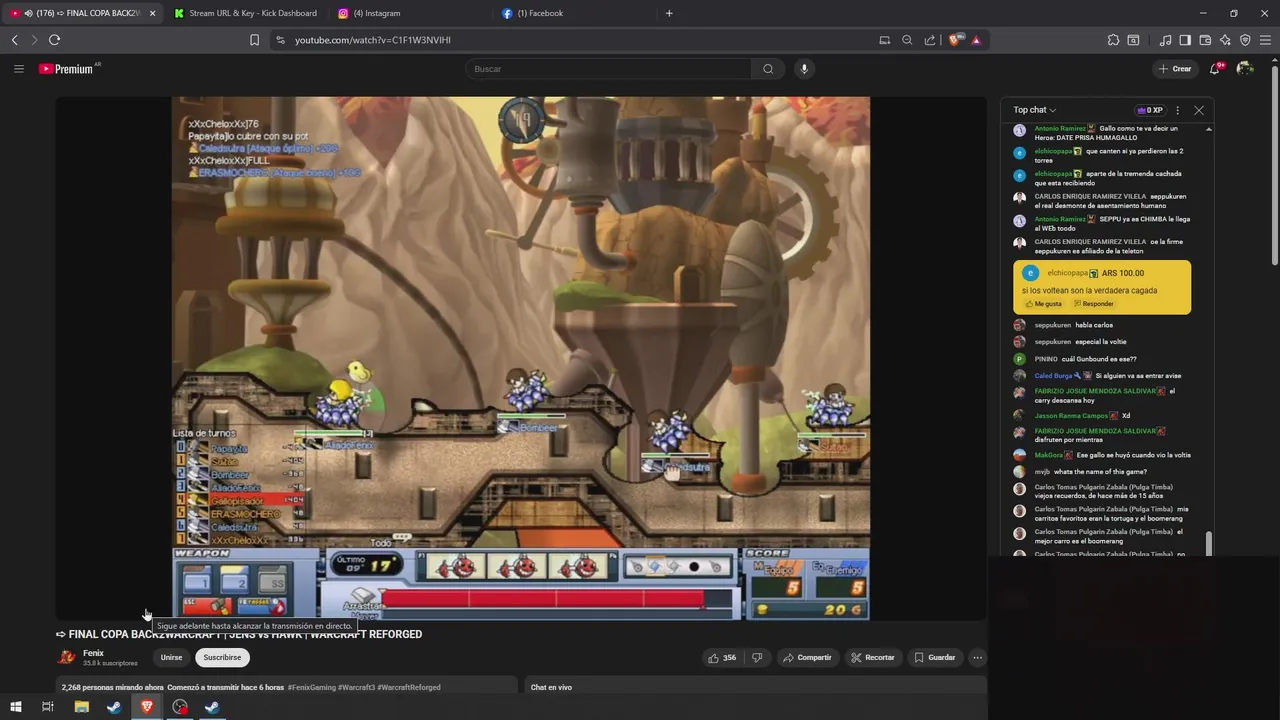Viewport: 1280px width, 720px height.
Task: Click the Suscribirse button
Action: coord(222,657)
